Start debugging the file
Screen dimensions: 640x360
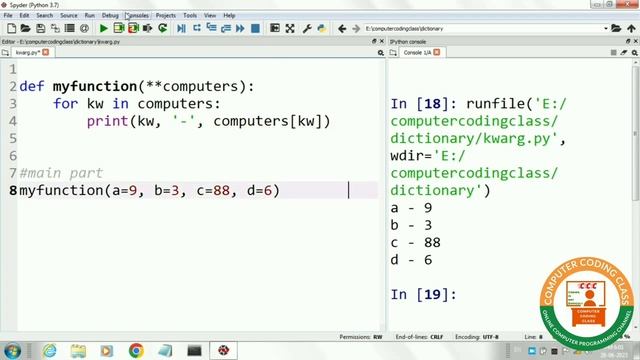pos(182,29)
